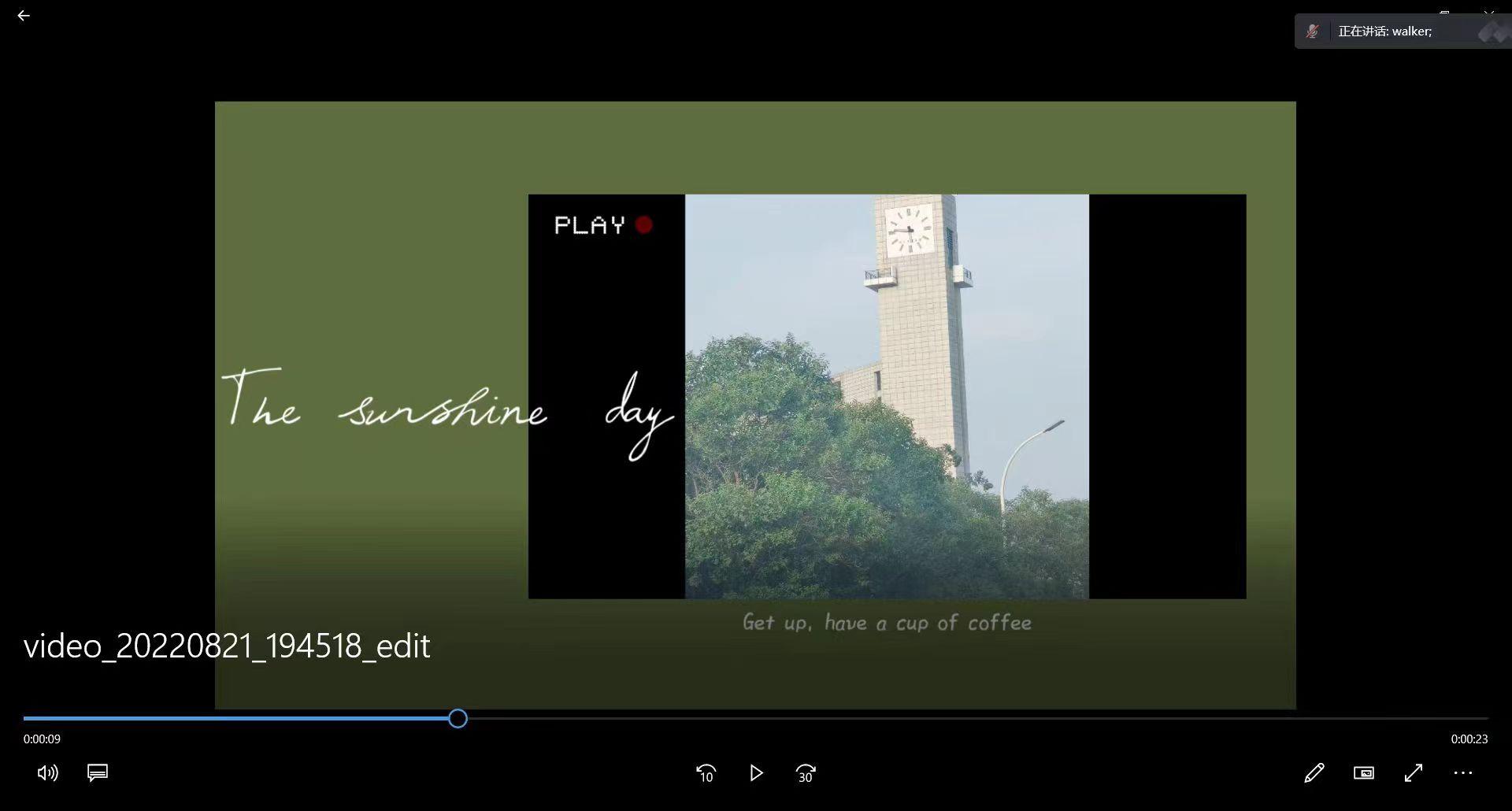Click the 0:00:23 total duration label

(x=1469, y=739)
